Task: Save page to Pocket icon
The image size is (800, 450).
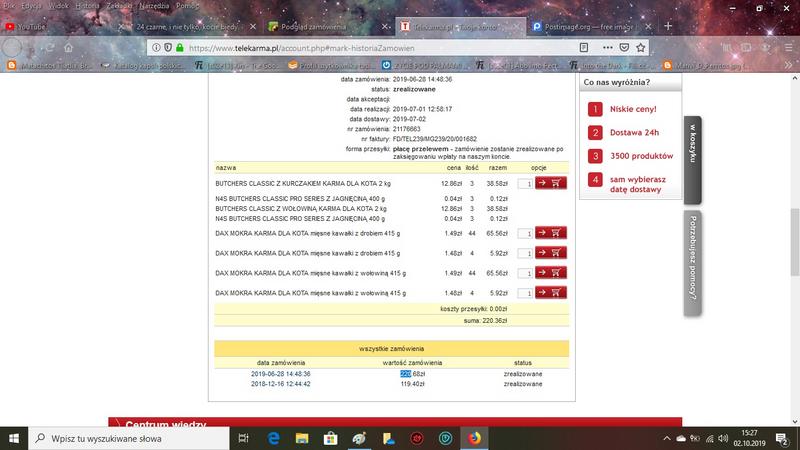Action: coord(624,47)
